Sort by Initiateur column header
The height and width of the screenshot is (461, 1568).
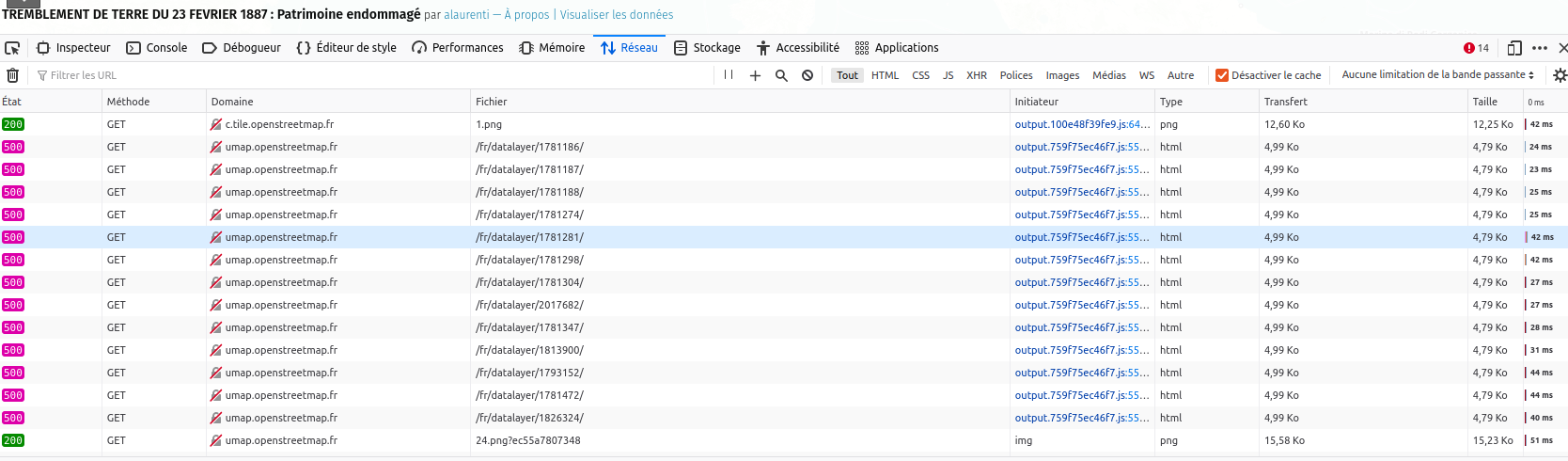click(x=1082, y=102)
